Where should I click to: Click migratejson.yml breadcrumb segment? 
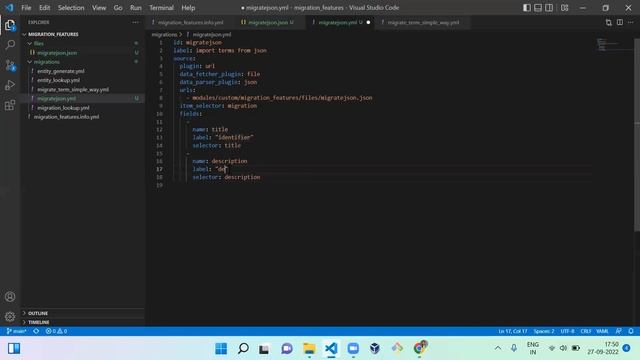tap(211, 35)
